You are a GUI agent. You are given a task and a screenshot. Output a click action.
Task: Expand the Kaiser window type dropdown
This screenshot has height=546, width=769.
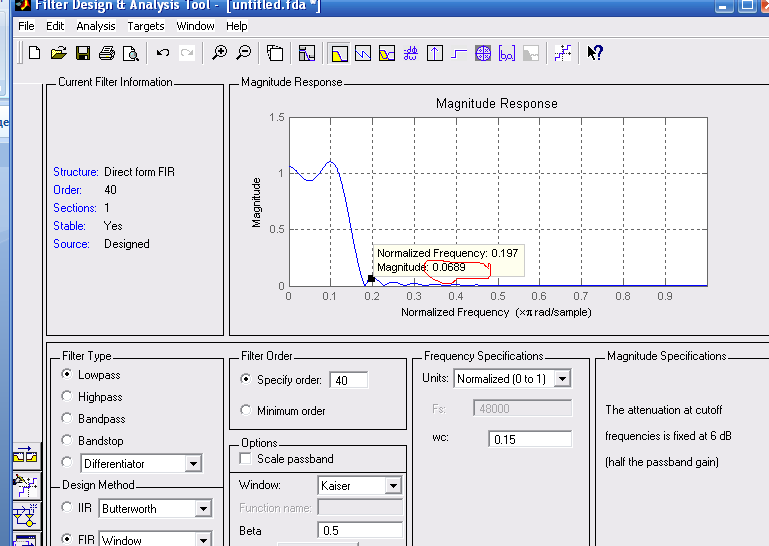click(x=393, y=486)
